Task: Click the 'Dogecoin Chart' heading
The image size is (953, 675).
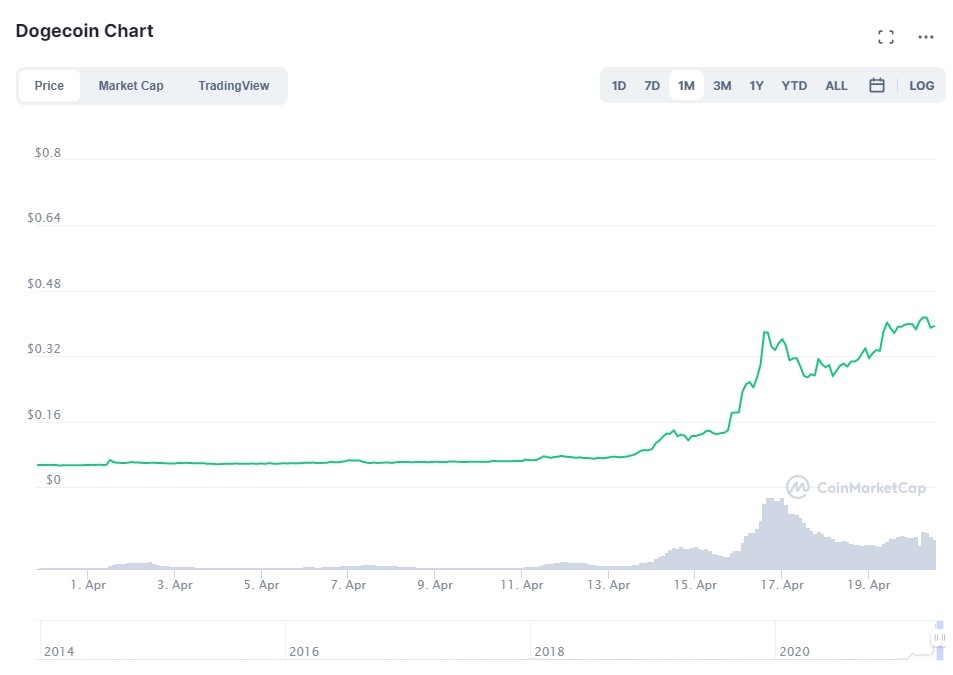Action: coord(84,31)
